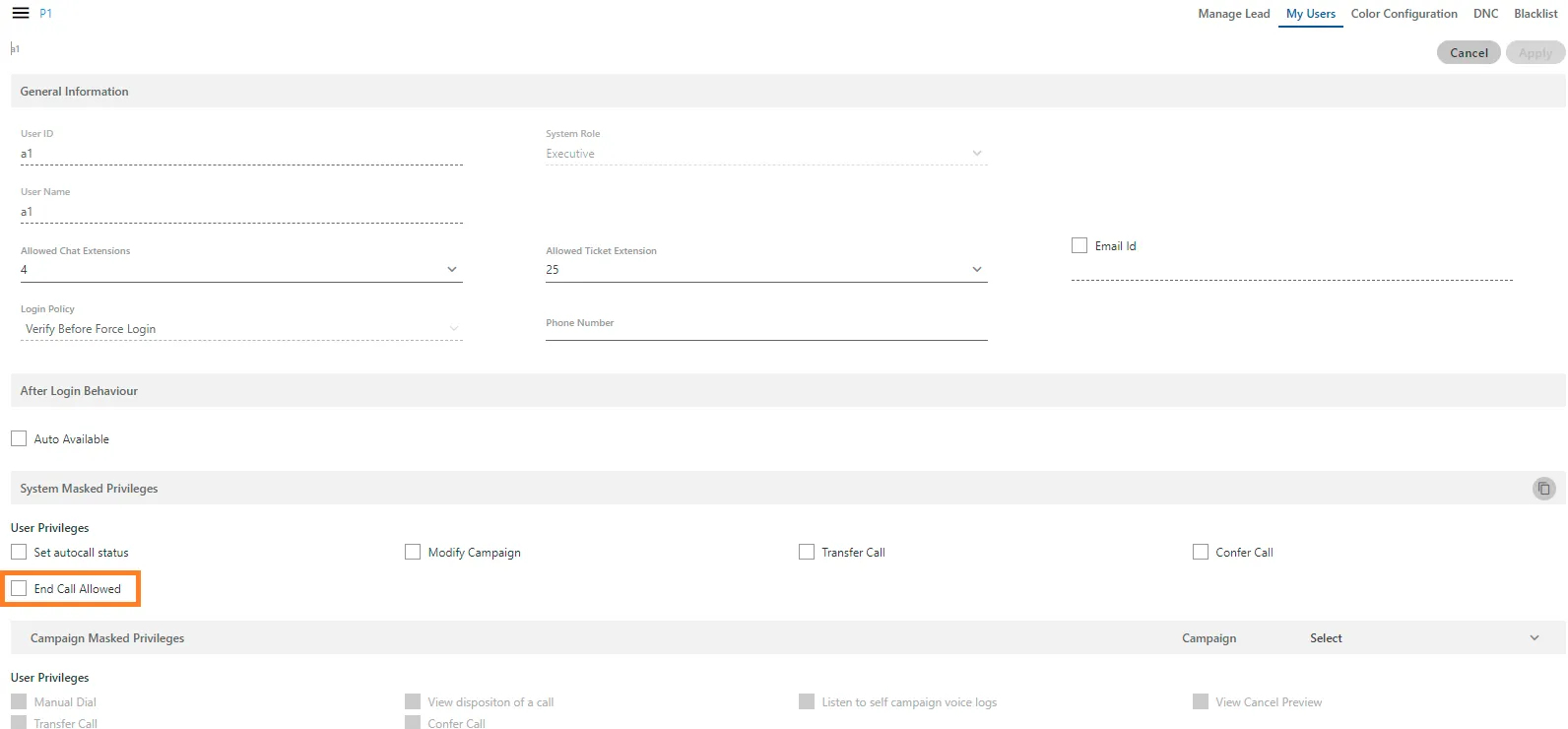Switch to the Manage Lead tab
This screenshot has height=729, width=1568.
pos(1233,14)
